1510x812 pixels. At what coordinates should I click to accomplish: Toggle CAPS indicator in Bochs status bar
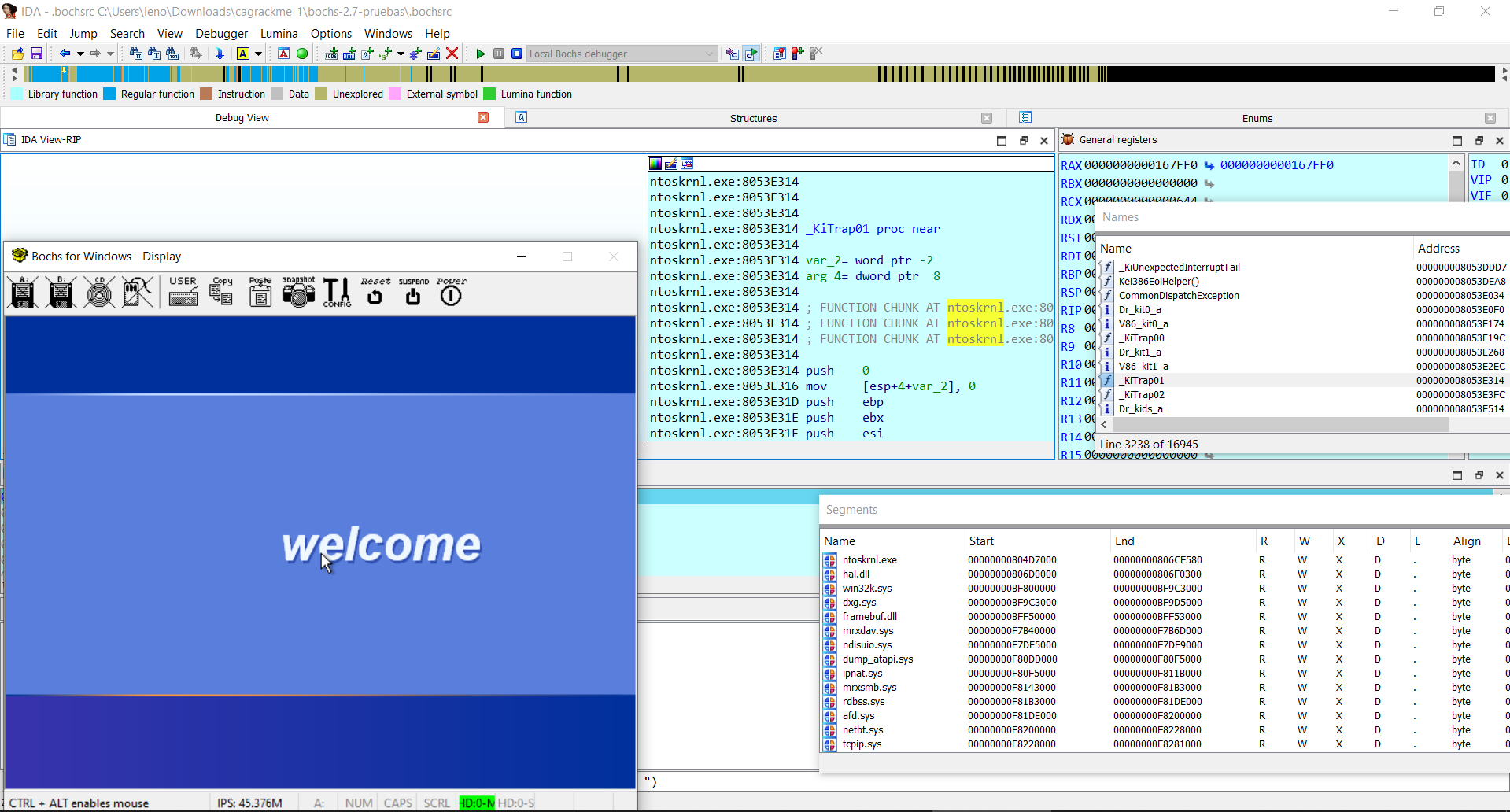[x=398, y=803]
